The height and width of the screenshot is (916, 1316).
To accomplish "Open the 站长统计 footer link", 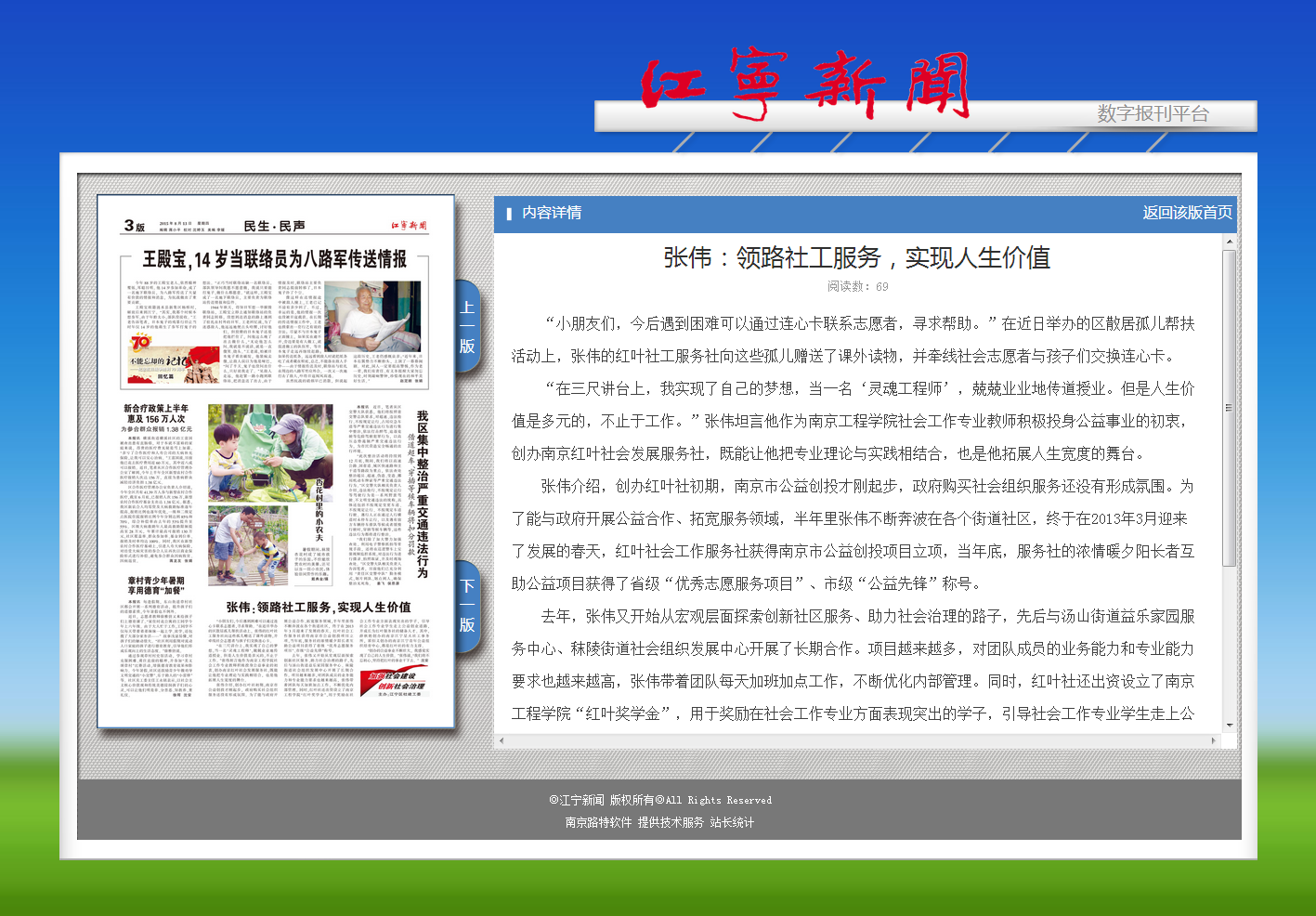I will tap(732, 822).
